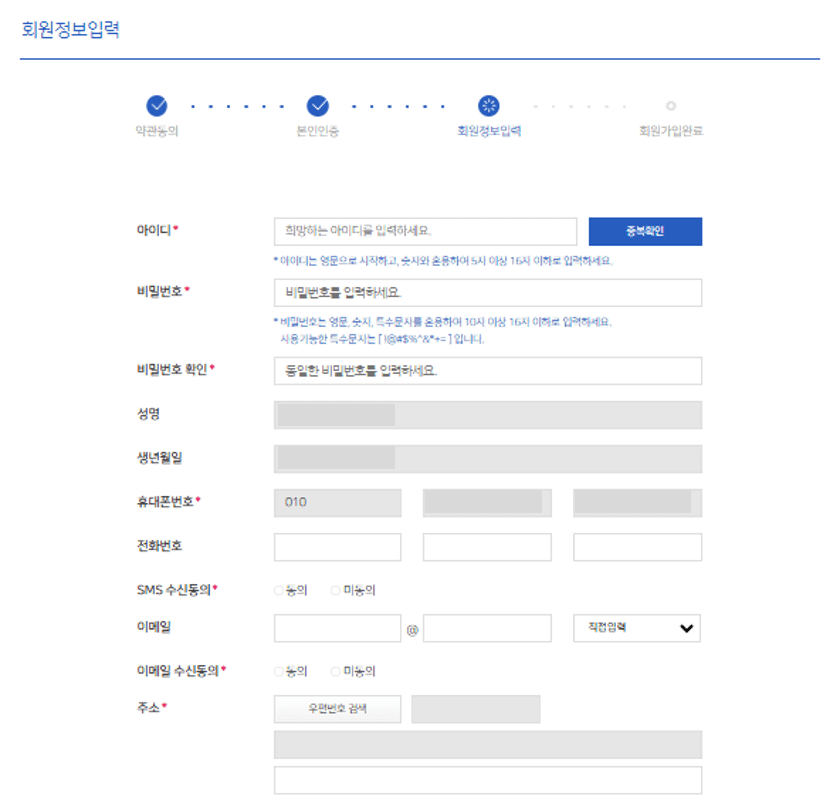The image size is (840, 803).
Task: Click the 중복확인 button
Action: 645,231
